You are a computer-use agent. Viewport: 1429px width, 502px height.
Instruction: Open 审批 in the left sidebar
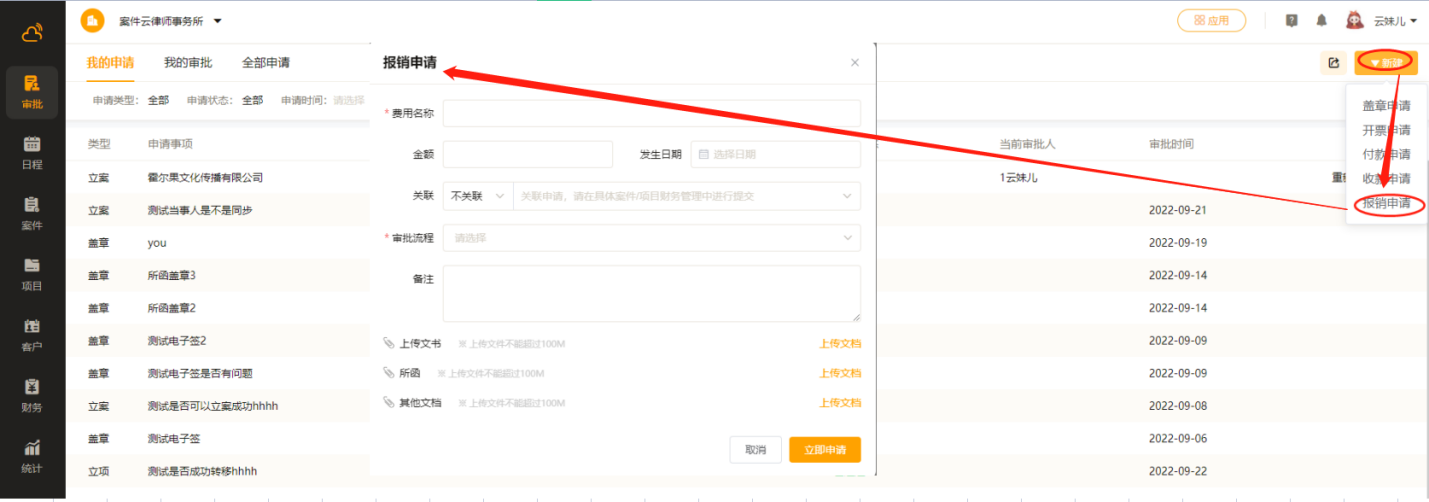tap(32, 92)
